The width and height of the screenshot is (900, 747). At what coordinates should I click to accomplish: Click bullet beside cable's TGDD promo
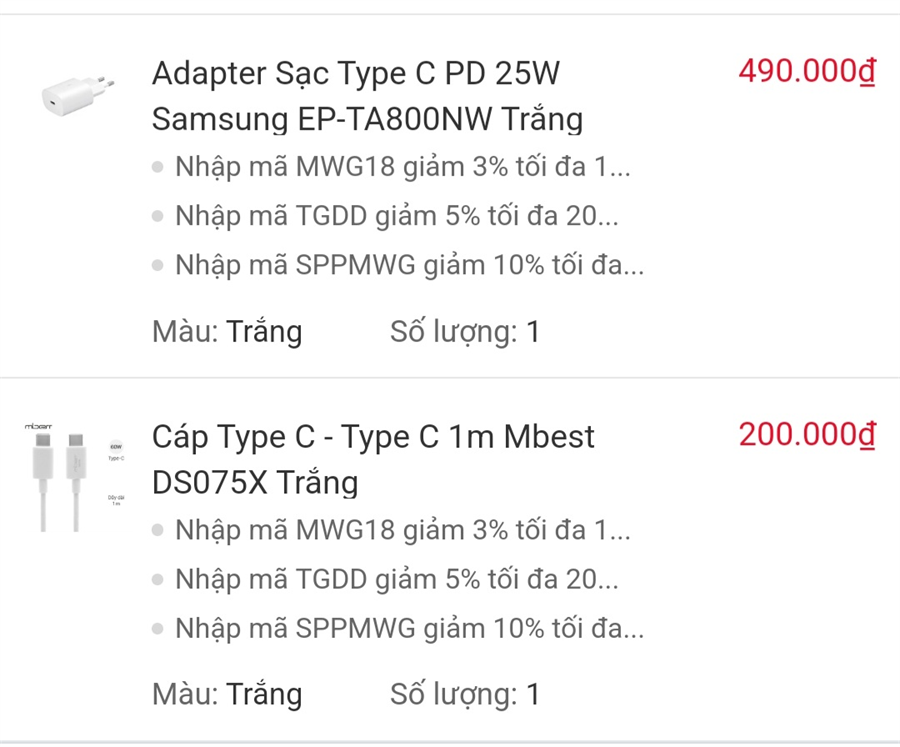point(158,579)
